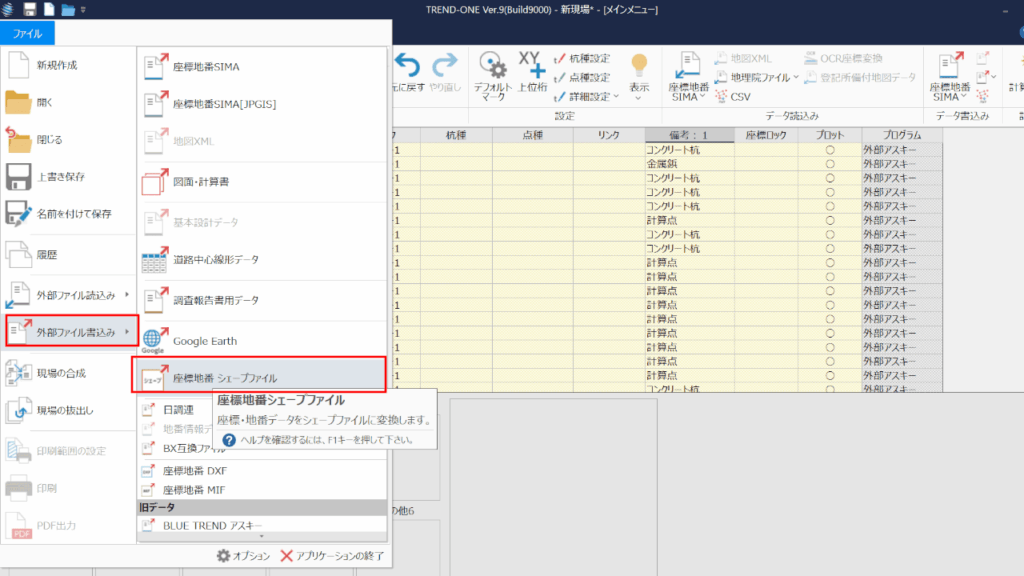Select 座標地番 DXF in the submenu
1024x576 pixels.
[263, 470]
